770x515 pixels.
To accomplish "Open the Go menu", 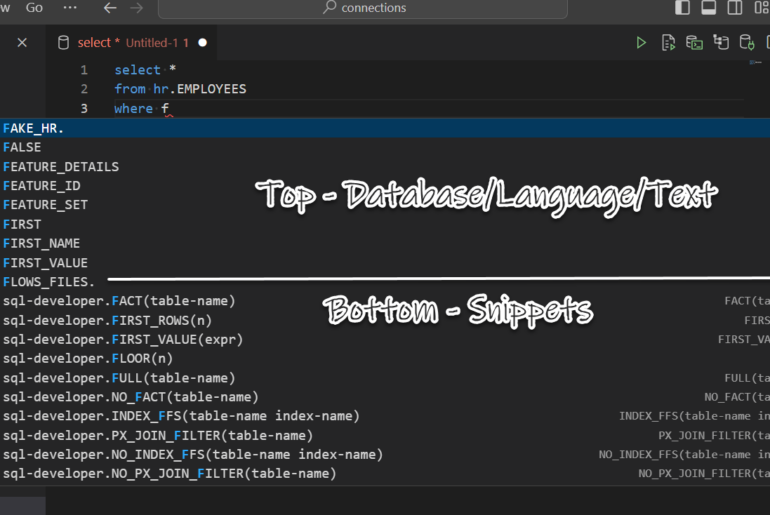I will pos(34,7).
